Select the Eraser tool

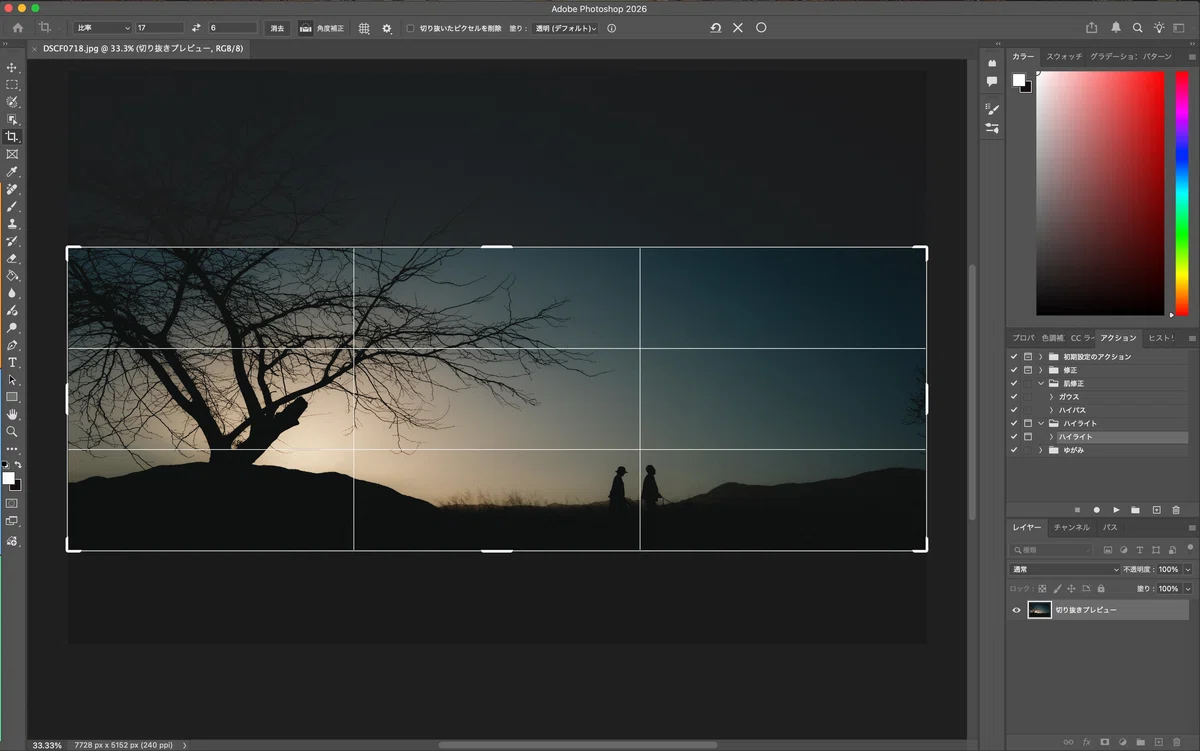[x=12, y=258]
